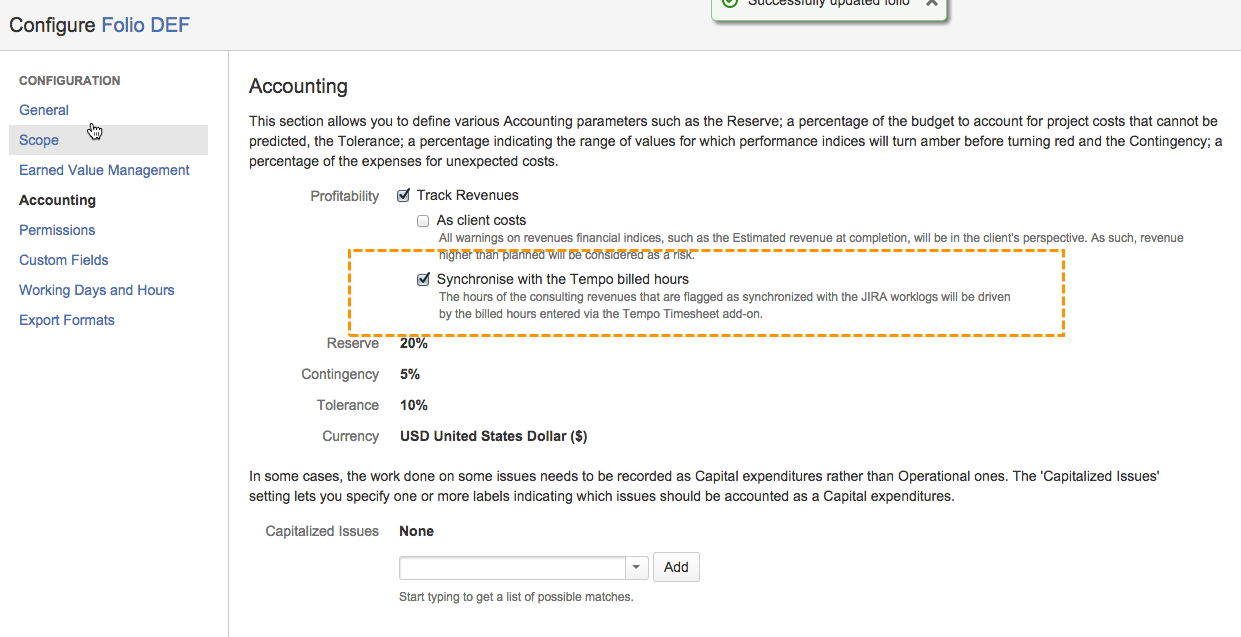Change the USD United States Dollar currency
The width and height of the screenshot is (1241, 637).
pyautogui.click(x=493, y=436)
